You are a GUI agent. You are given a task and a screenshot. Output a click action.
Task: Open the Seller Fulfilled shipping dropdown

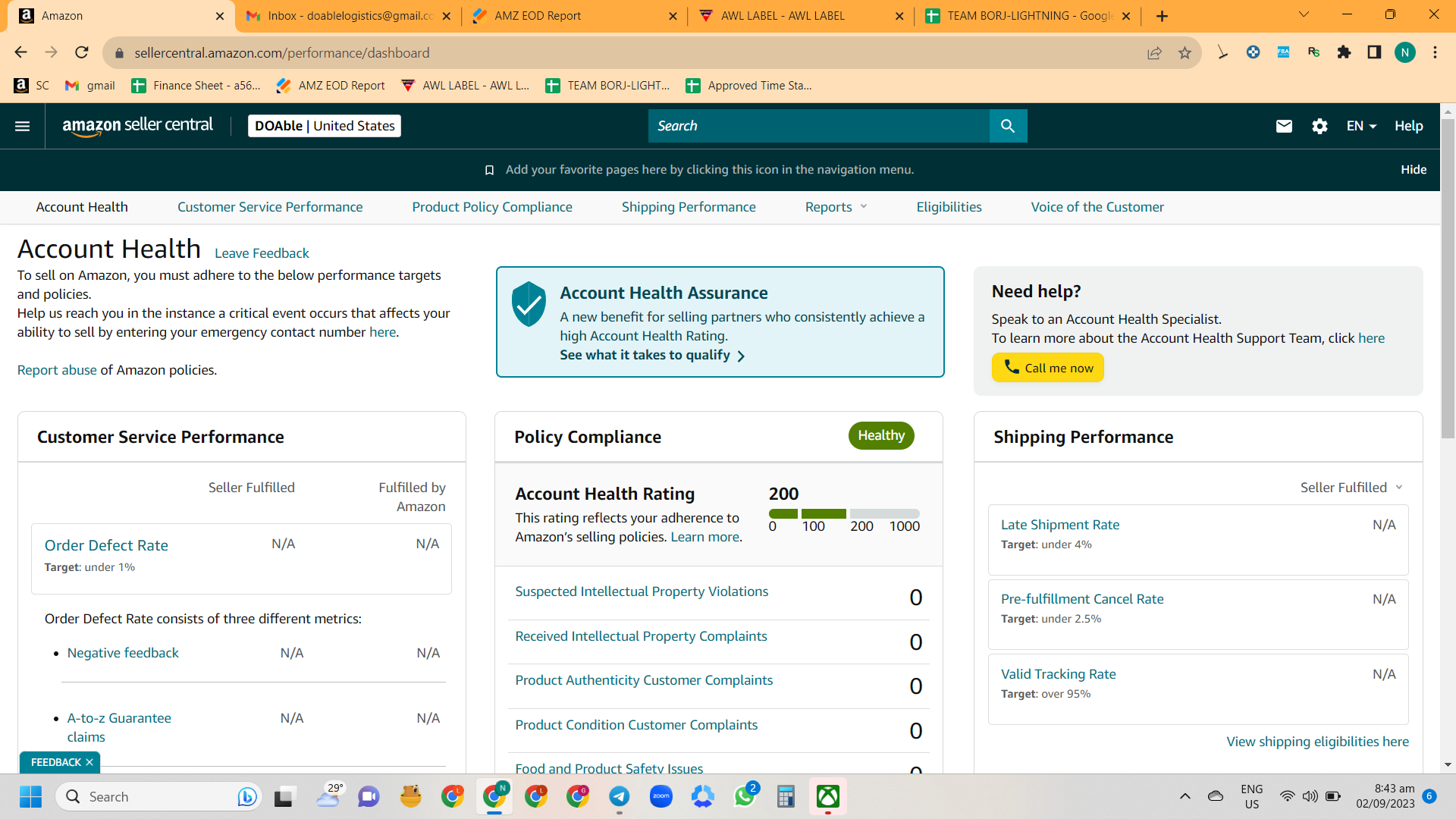coord(1351,488)
